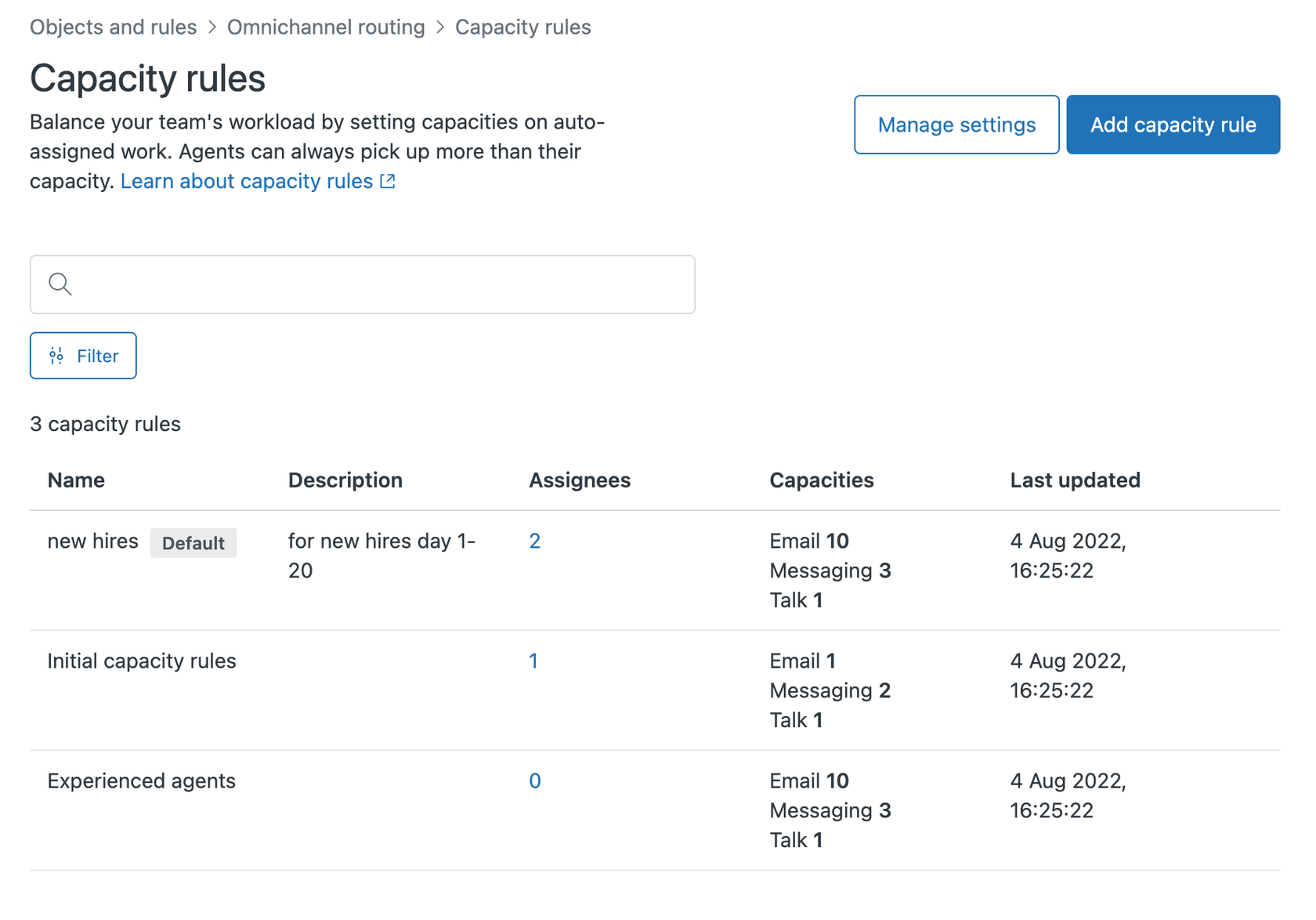Go to Omnichannel routing breadcrumb
Image resolution: width=1316 pixels, height=920 pixels.
326,27
